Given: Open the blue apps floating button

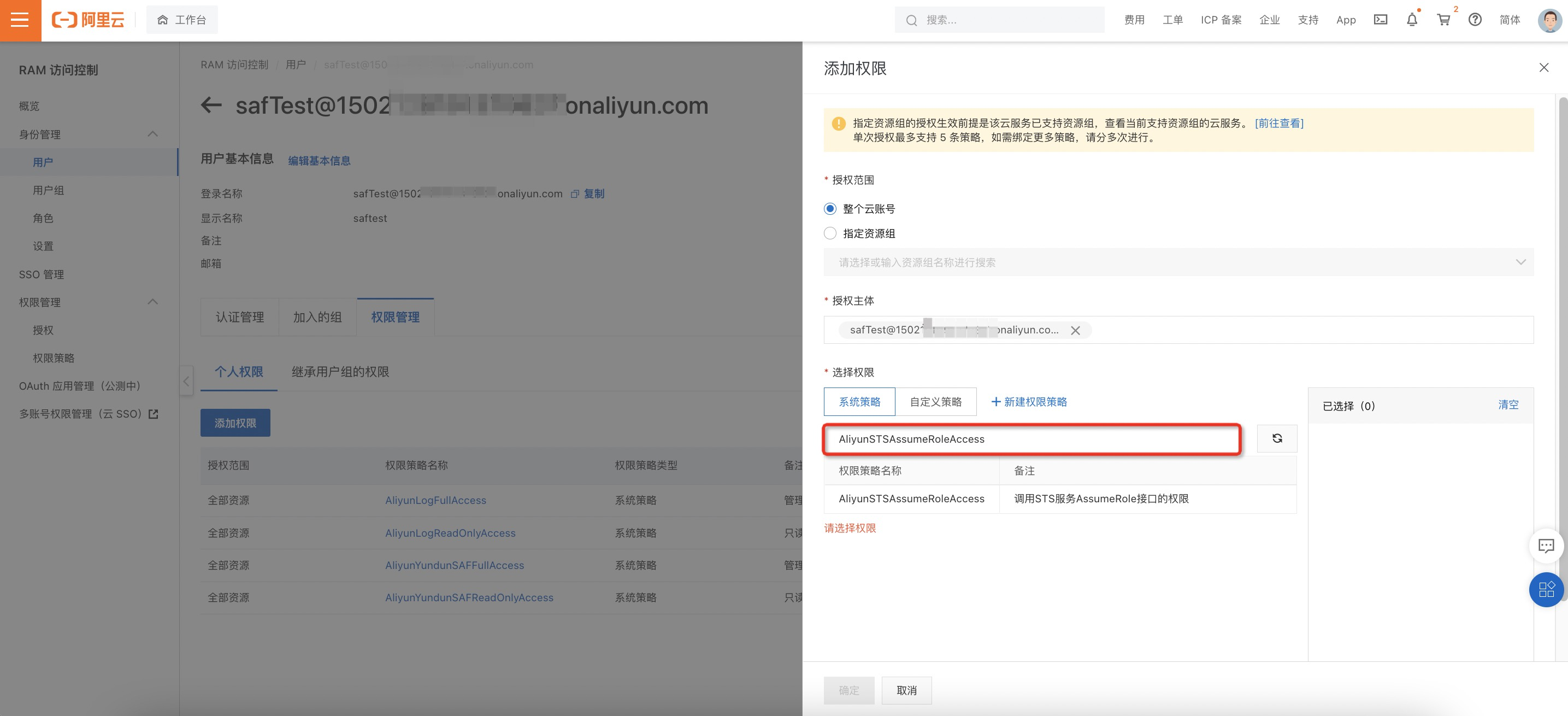Looking at the screenshot, I should click(1546, 589).
